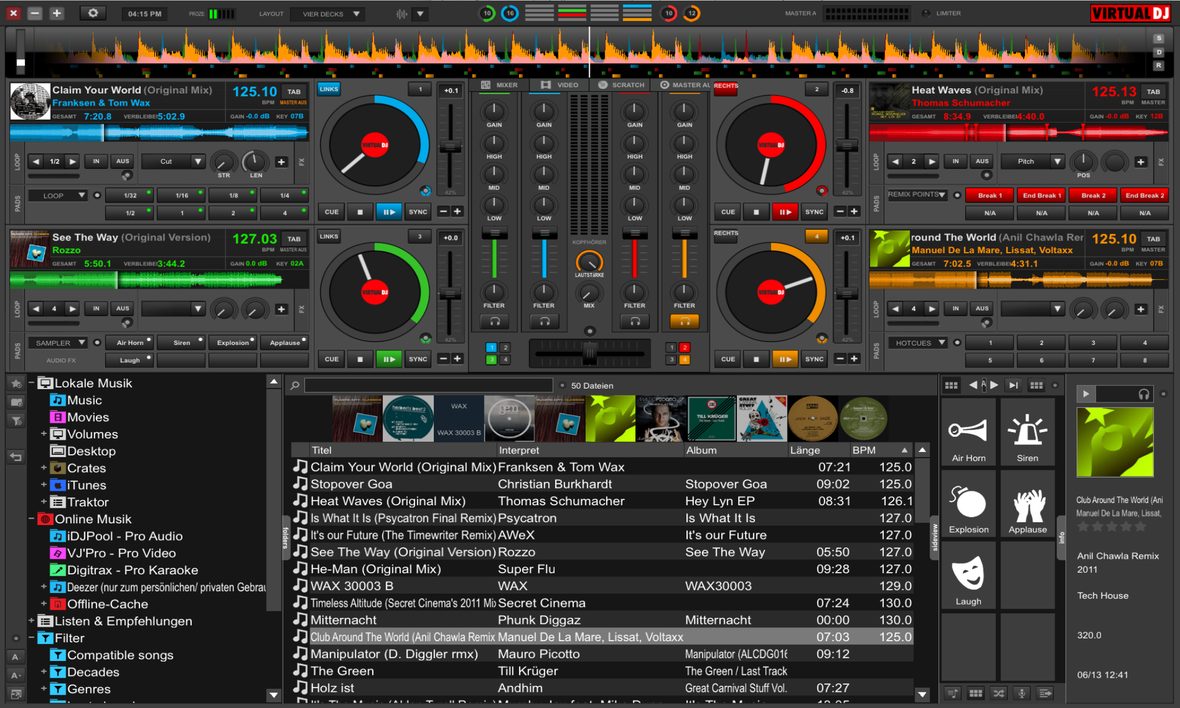Open the info tab handle
The height and width of the screenshot is (708, 1180).
coord(1061,538)
